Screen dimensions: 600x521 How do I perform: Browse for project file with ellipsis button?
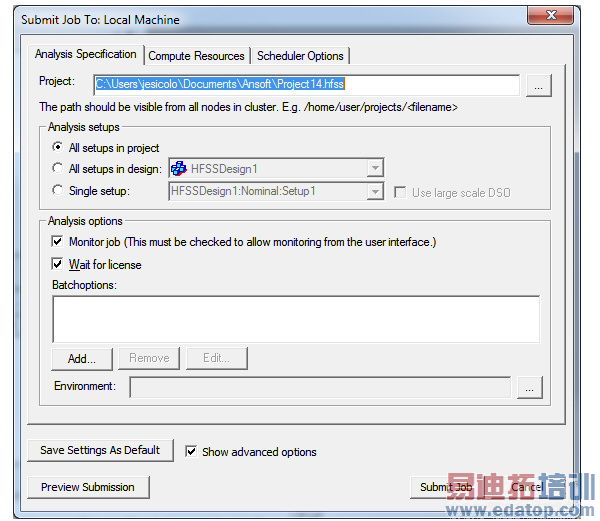point(539,85)
